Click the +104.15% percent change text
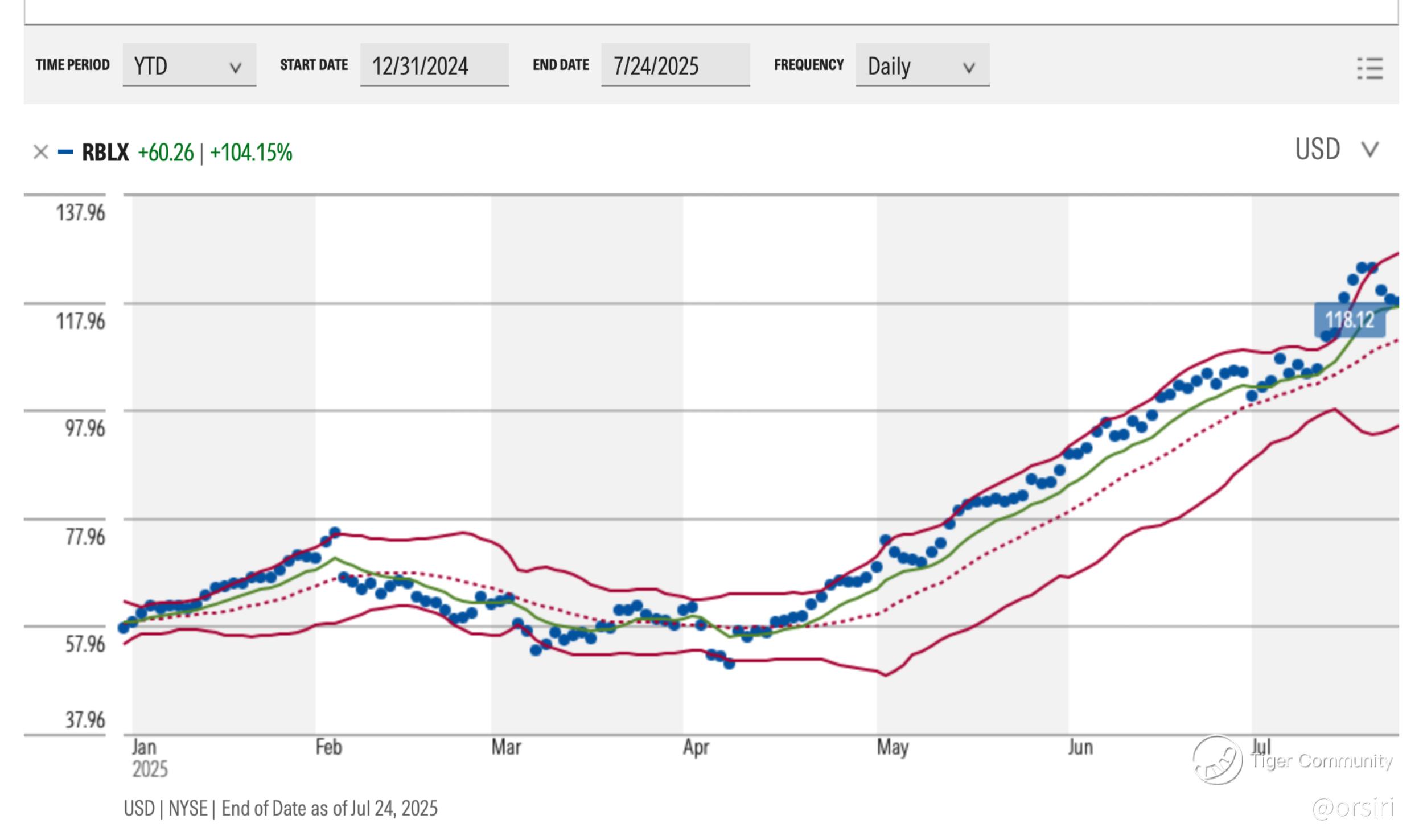Screen dimensions: 1423x840 (251, 153)
